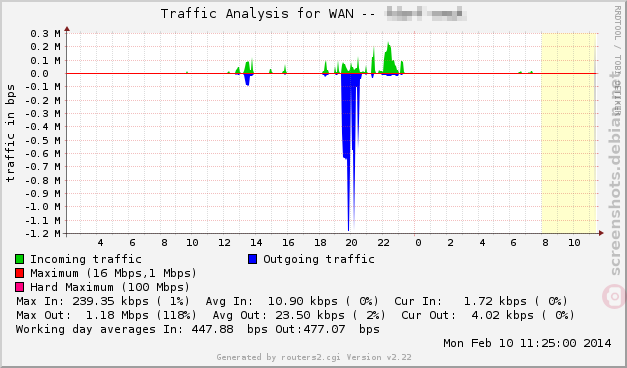
Task: Click the -1.2 M y-axis label
Action: click(x=43, y=233)
